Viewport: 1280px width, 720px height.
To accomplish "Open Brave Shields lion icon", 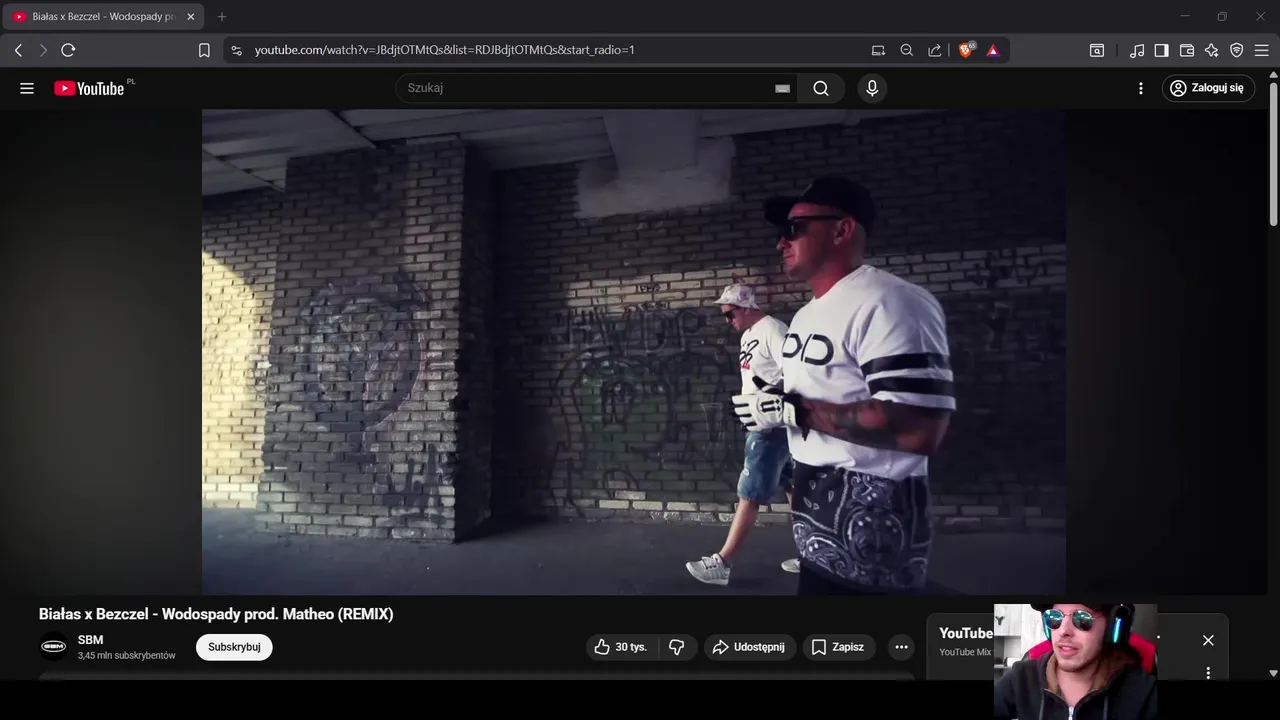I will pyautogui.click(x=966, y=50).
